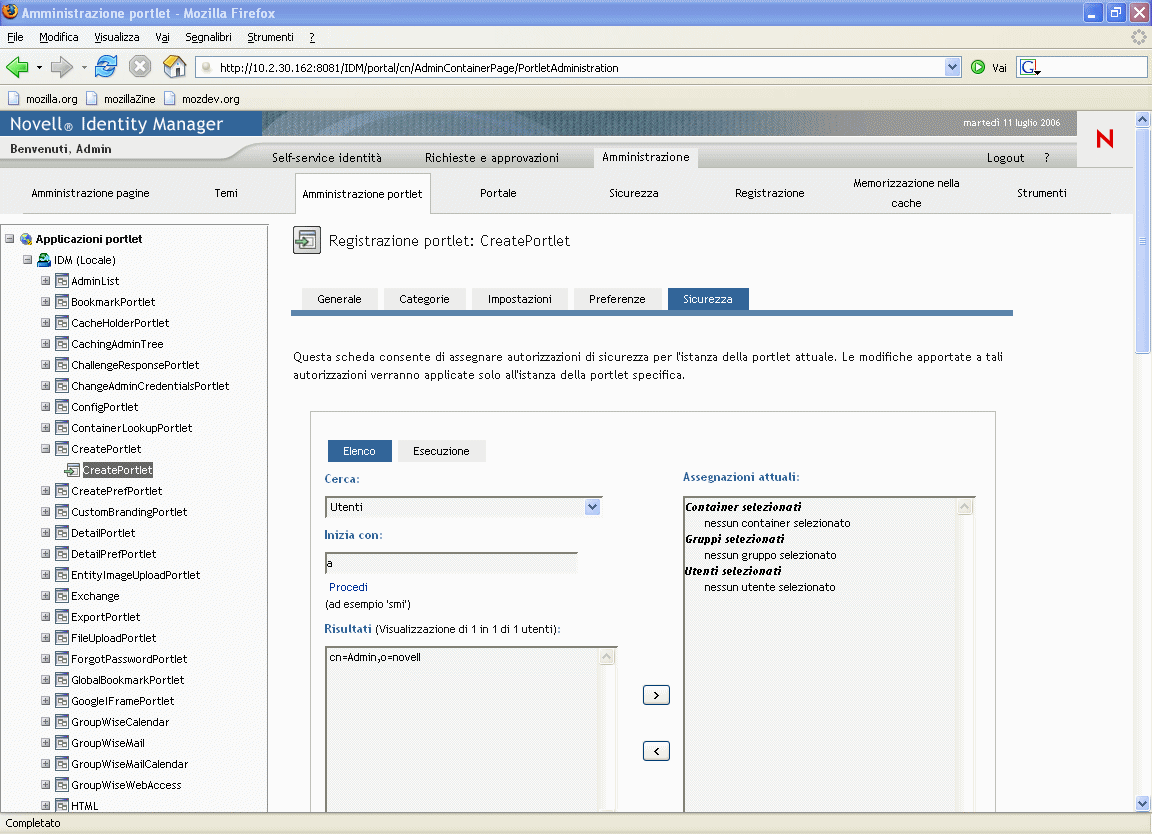Switch to the Generale tab

[x=339, y=299]
